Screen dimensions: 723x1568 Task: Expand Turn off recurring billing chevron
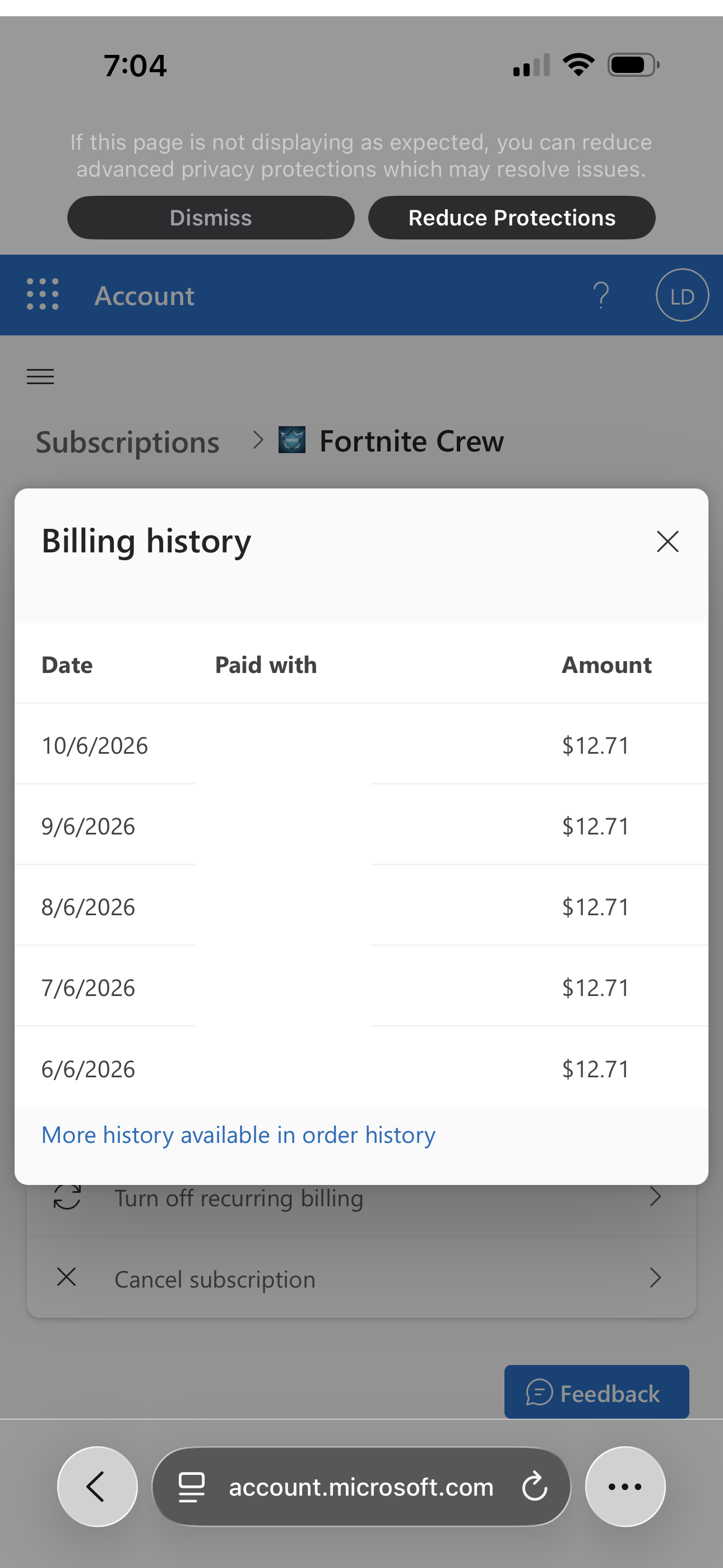(655, 1197)
